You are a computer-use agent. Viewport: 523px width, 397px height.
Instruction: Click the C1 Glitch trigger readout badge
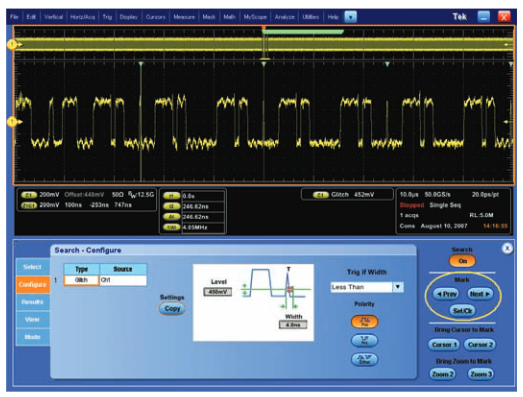pyautogui.click(x=321, y=195)
